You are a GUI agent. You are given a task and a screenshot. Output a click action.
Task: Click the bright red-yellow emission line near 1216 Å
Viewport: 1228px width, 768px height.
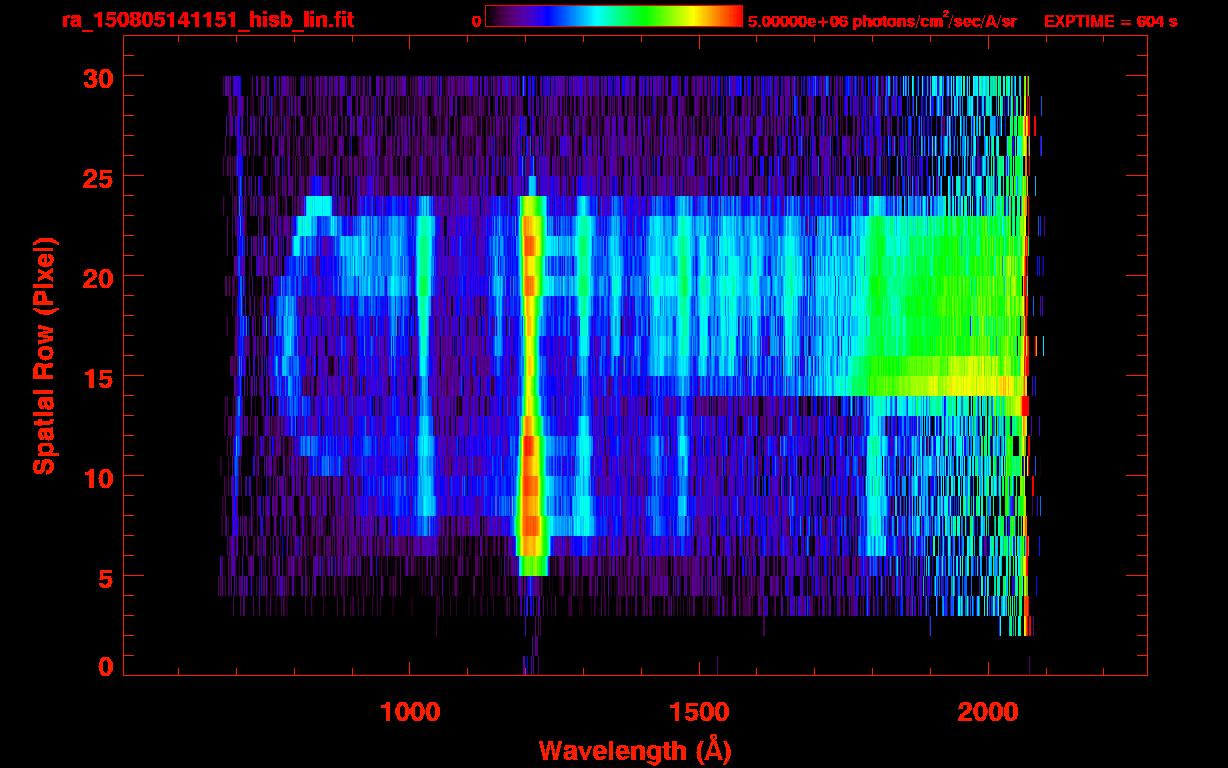click(x=531, y=385)
